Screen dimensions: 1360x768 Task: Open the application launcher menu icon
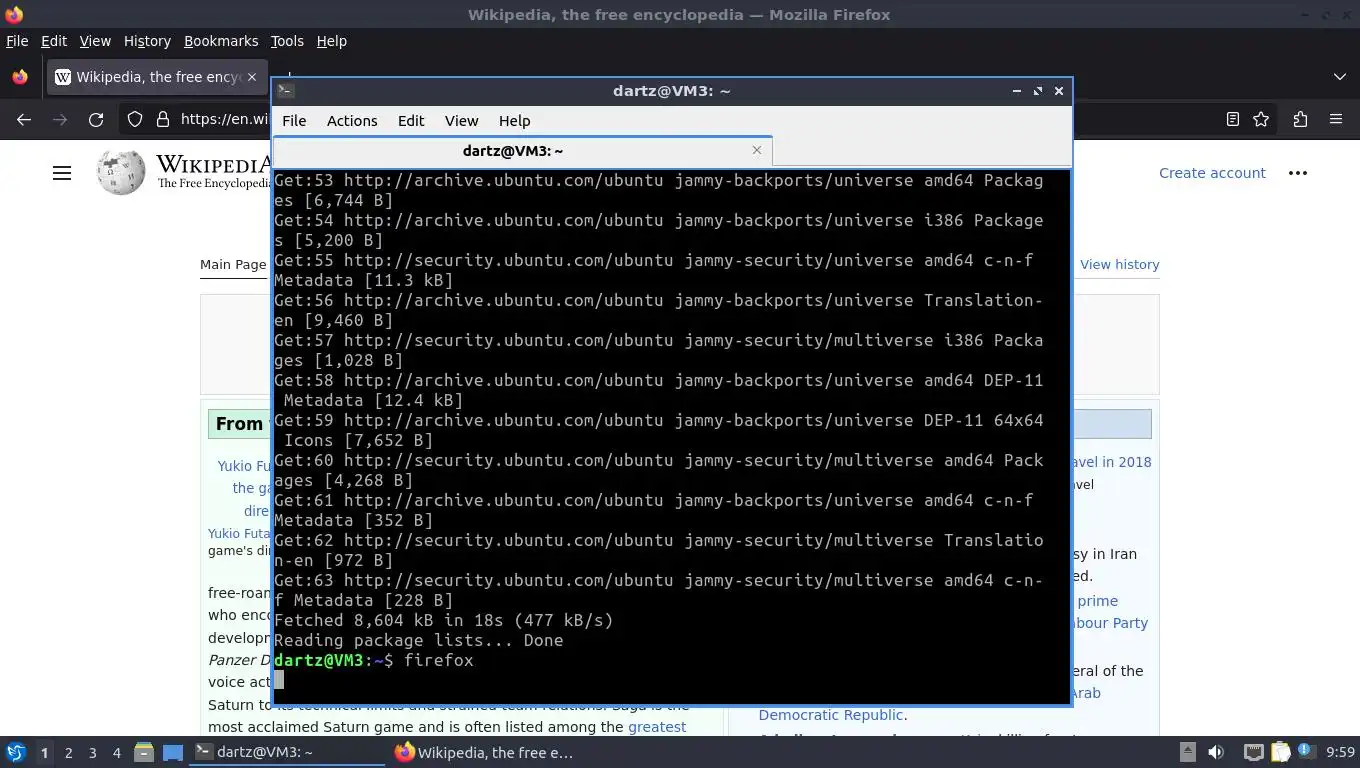click(x=16, y=752)
